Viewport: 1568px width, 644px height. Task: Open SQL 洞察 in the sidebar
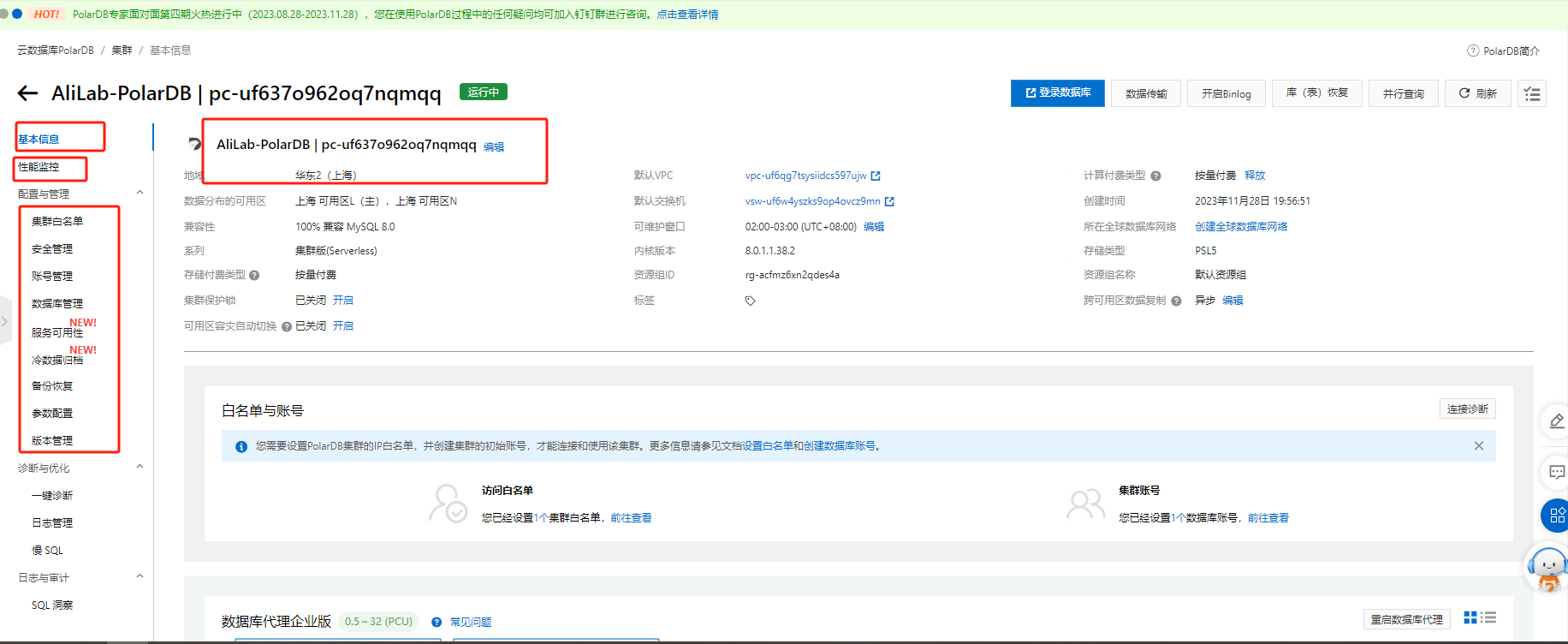coord(52,605)
